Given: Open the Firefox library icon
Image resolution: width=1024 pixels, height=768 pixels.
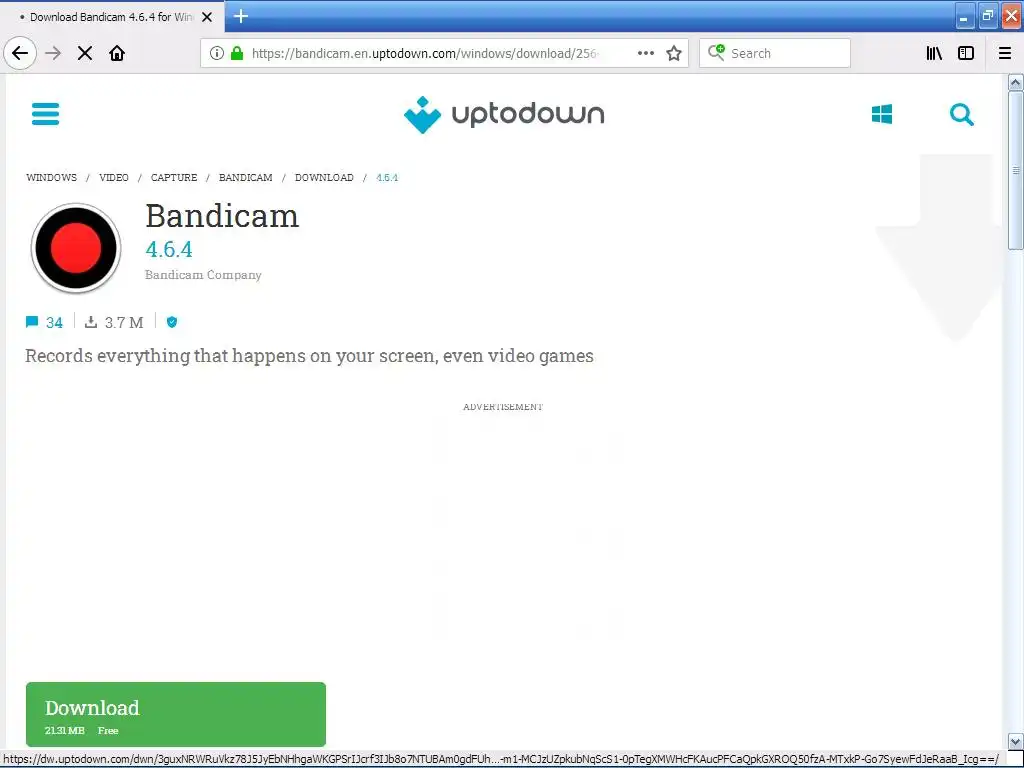Looking at the screenshot, I should (934, 53).
